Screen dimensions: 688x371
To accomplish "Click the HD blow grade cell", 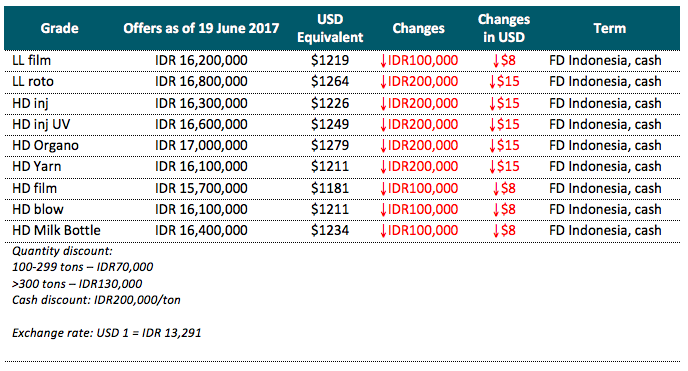I will click(x=38, y=210).
